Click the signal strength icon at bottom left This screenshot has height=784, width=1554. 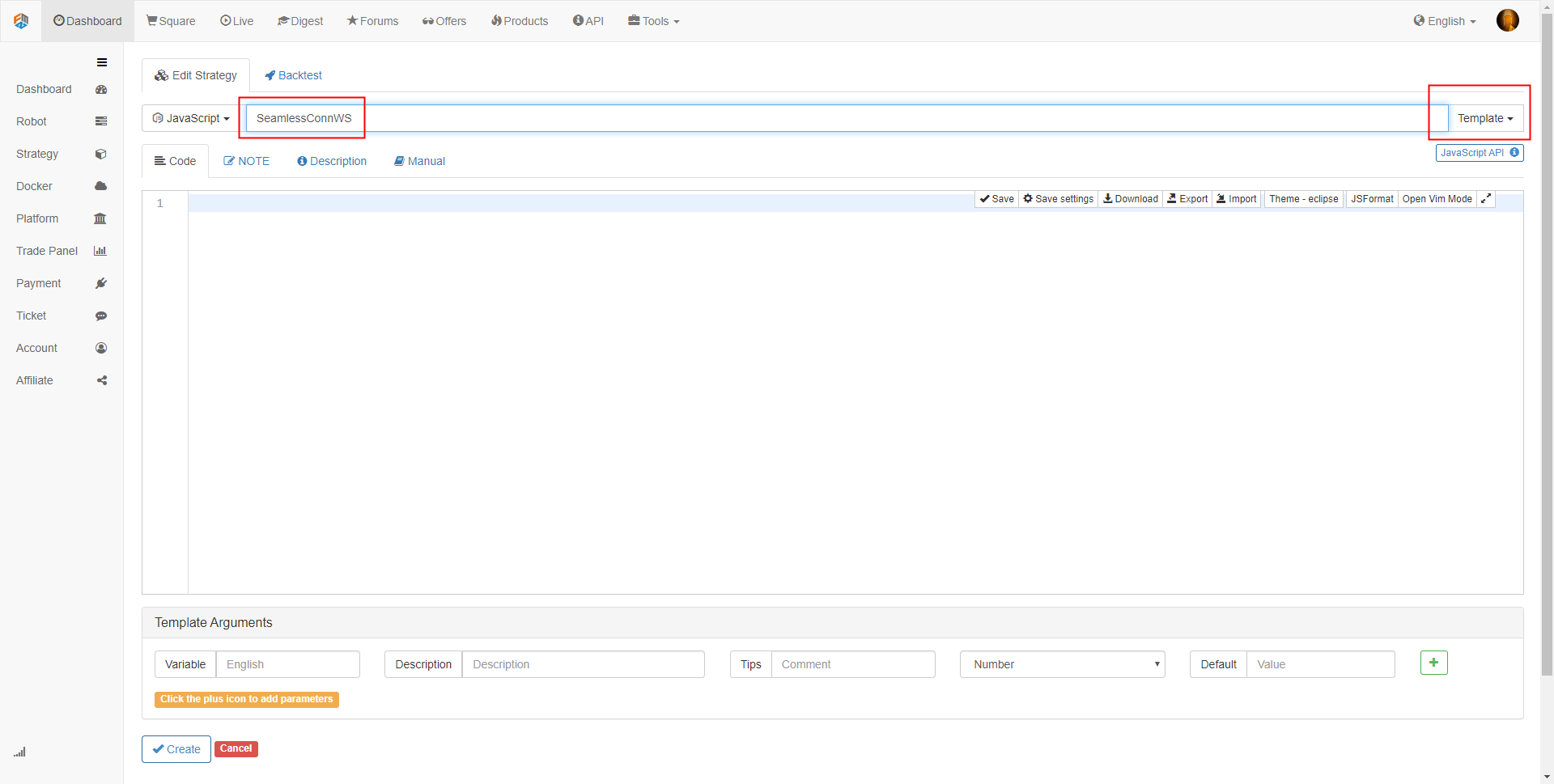pyautogui.click(x=19, y=752)
